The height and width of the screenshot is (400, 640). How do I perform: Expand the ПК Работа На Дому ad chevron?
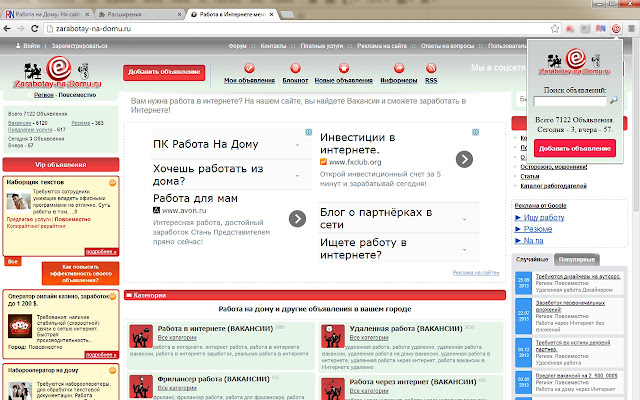coord(298,145)
